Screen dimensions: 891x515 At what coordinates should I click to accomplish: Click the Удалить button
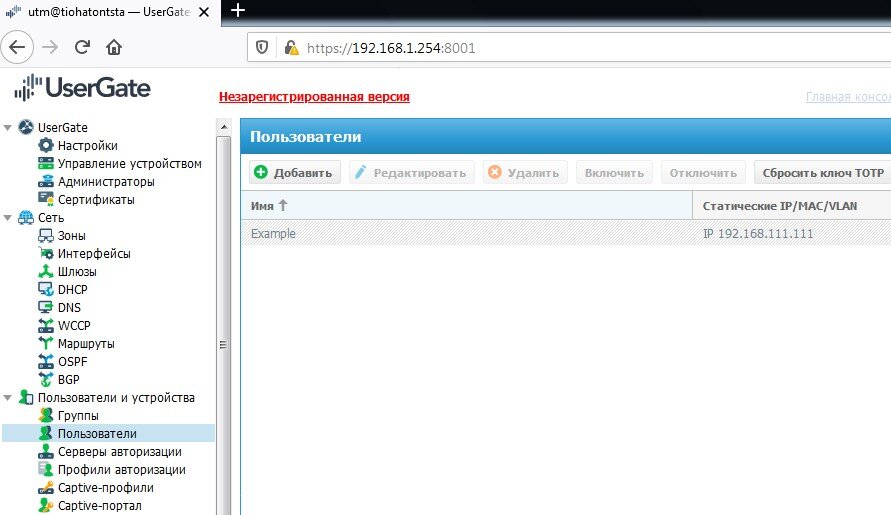point(525,173)
